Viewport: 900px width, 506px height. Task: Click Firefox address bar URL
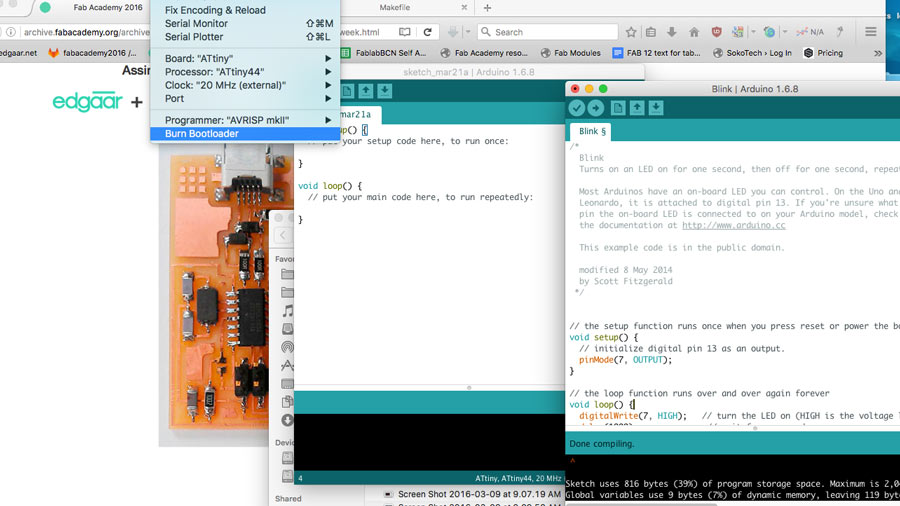pos(86,32)
